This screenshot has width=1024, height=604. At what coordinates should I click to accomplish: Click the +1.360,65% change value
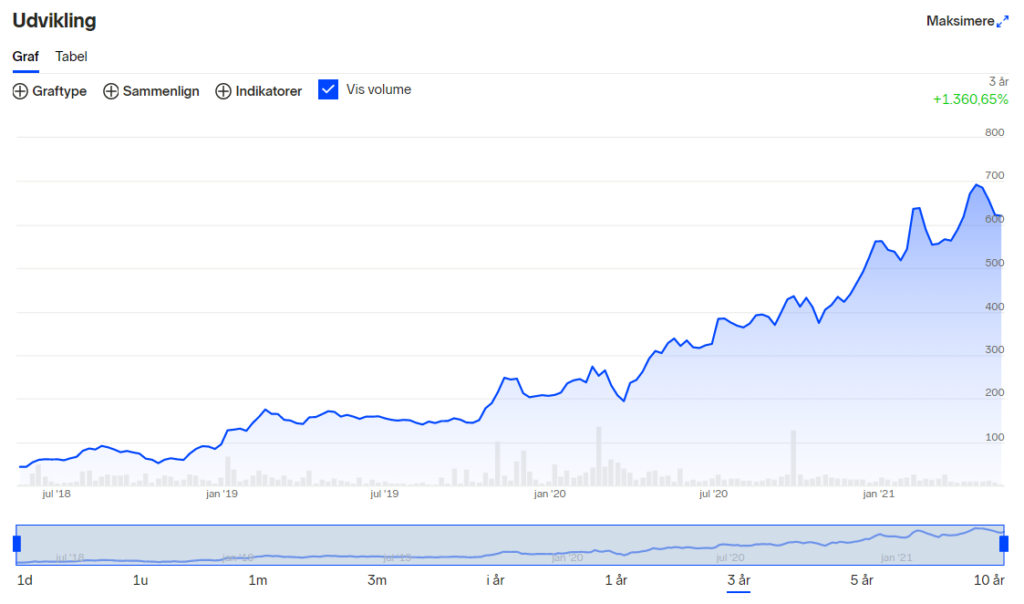[970, 99]
